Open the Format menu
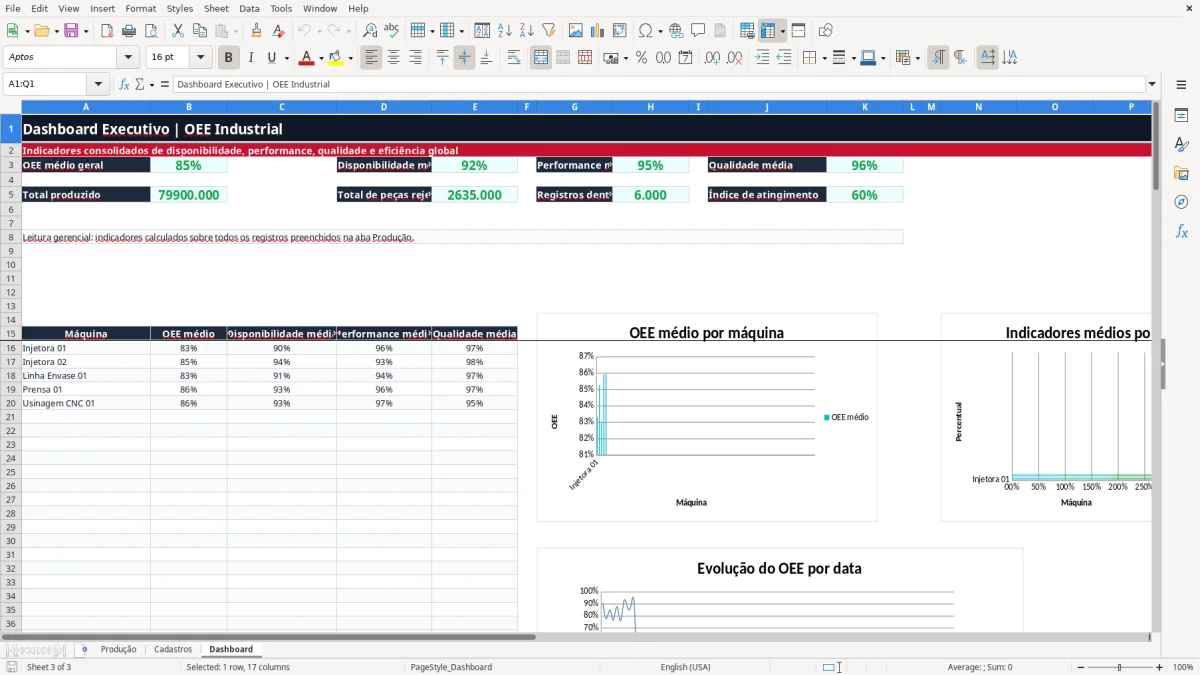The image size is (1200, 675). tap(140, 8)
